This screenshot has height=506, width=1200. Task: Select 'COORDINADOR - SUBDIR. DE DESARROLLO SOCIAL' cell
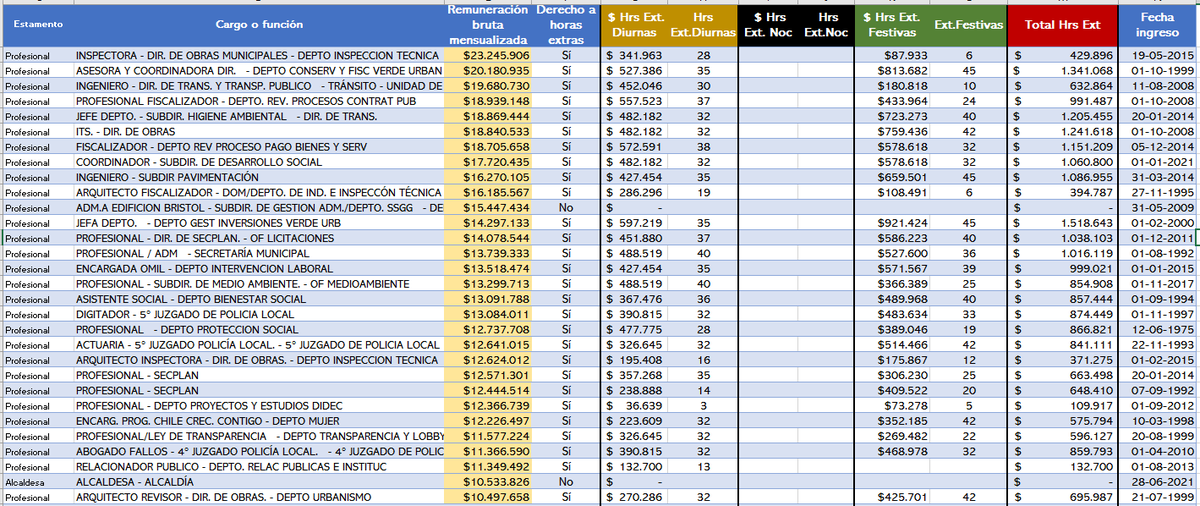(258, 163)
